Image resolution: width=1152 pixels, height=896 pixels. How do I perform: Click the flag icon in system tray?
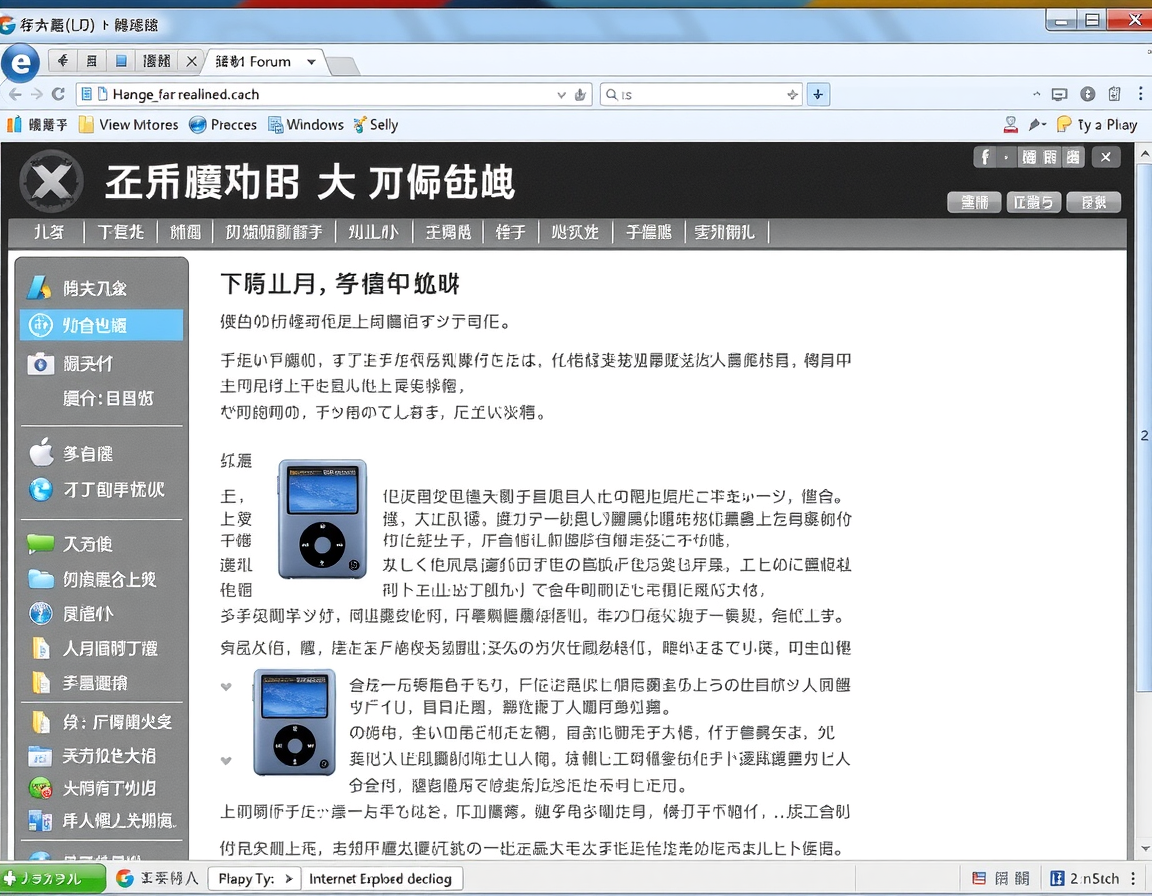click(x=979, y=878)
